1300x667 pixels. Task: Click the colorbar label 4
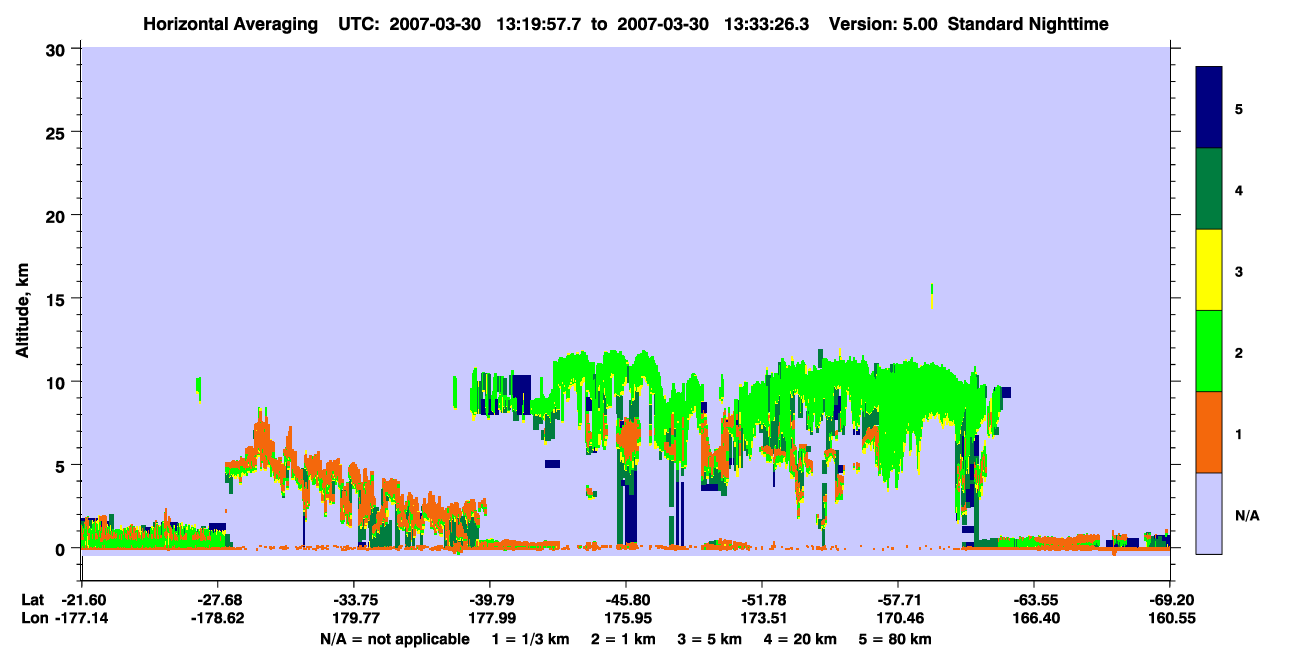[1239, 189]
